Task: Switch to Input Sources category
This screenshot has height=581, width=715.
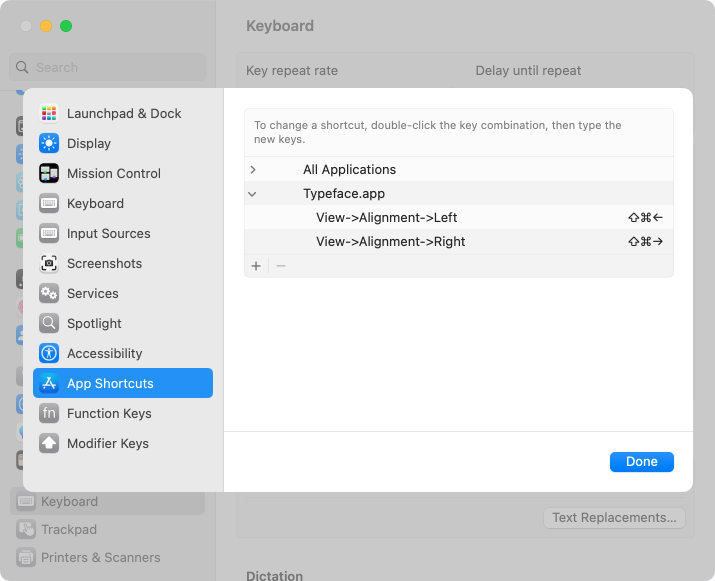Action: pyautogui.click(x=123, y=233)
